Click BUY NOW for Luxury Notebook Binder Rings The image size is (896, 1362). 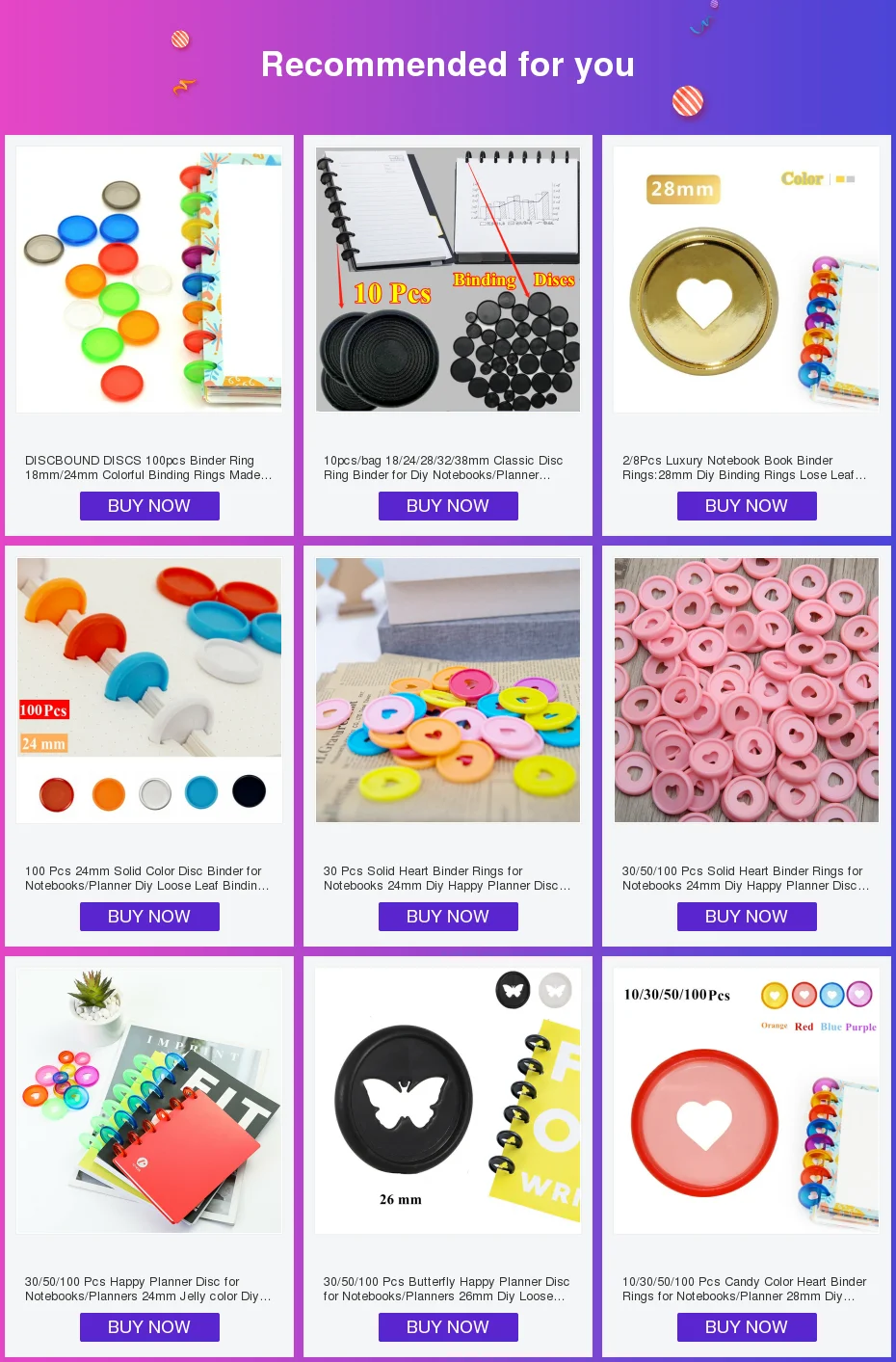point(747,506)
